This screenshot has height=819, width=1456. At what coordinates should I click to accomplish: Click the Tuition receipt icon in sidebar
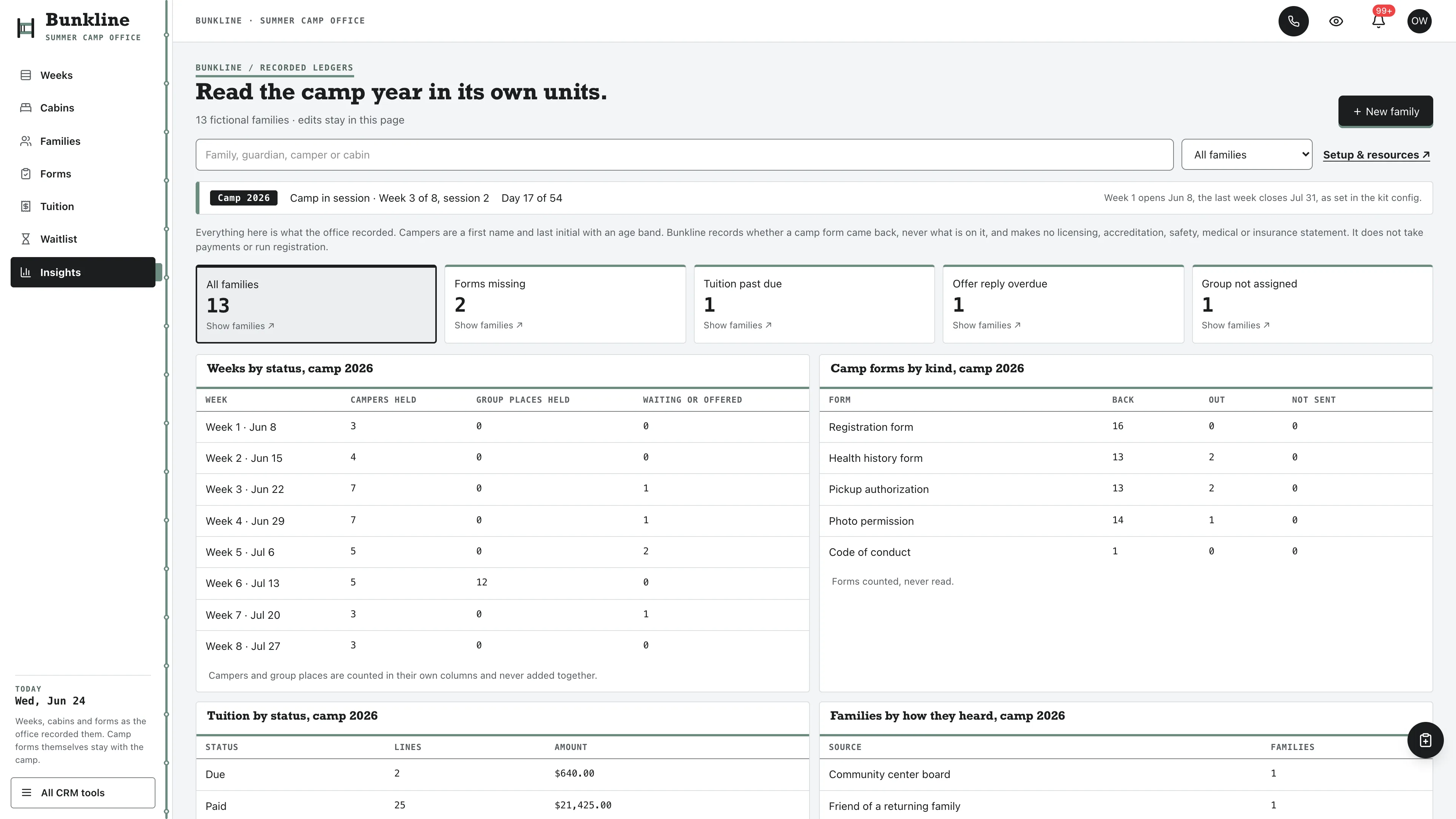26,206
